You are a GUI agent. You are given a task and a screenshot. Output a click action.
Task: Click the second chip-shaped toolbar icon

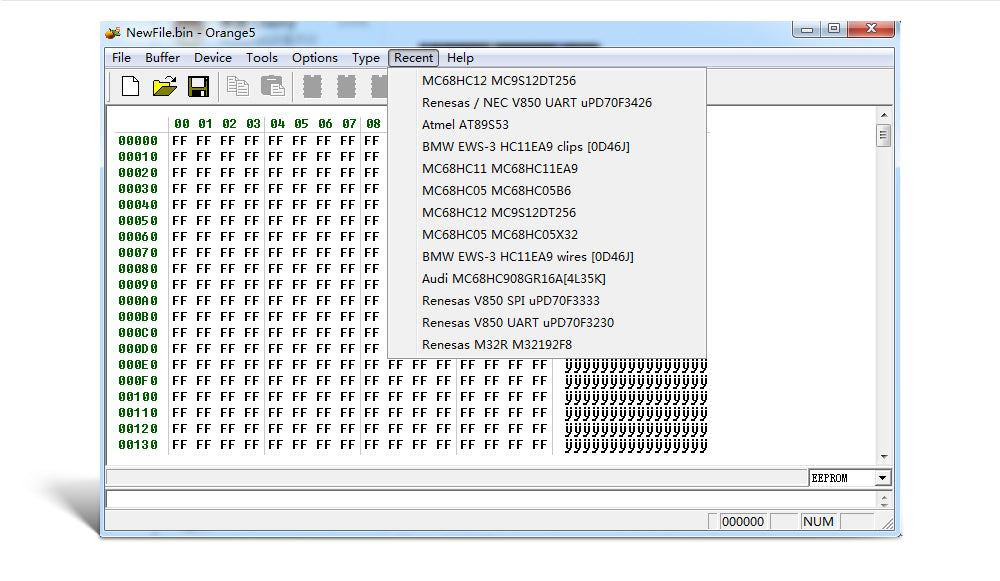click(x=346, y=87)
